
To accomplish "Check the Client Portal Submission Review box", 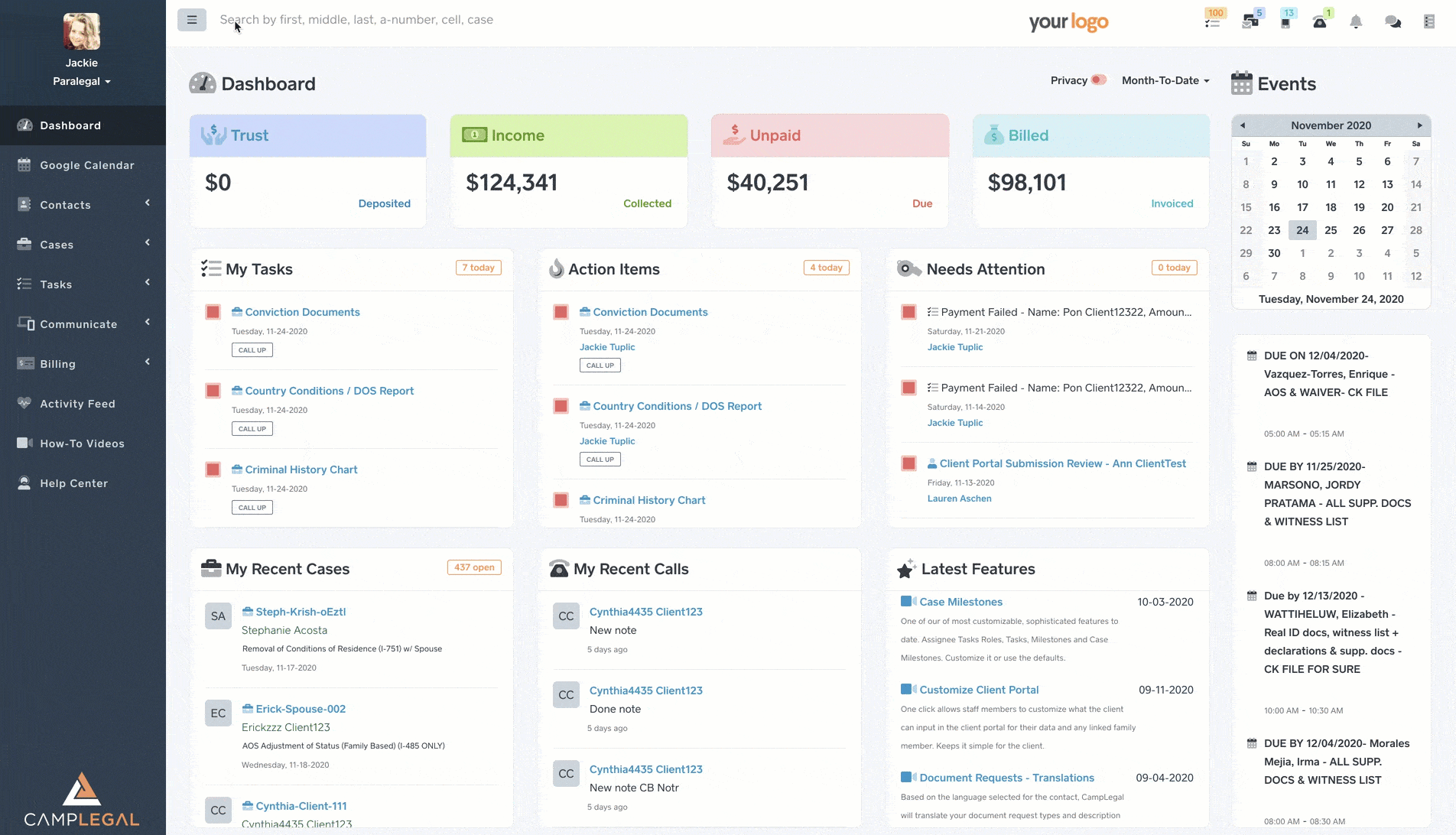I will pos(908,463).
